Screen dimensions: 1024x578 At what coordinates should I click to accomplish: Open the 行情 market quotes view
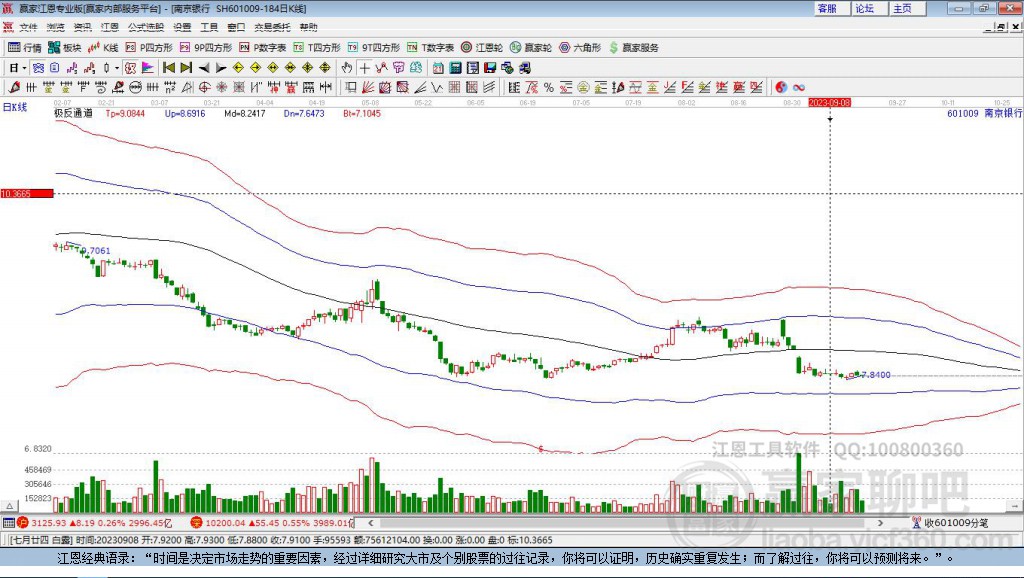(25, 48)
